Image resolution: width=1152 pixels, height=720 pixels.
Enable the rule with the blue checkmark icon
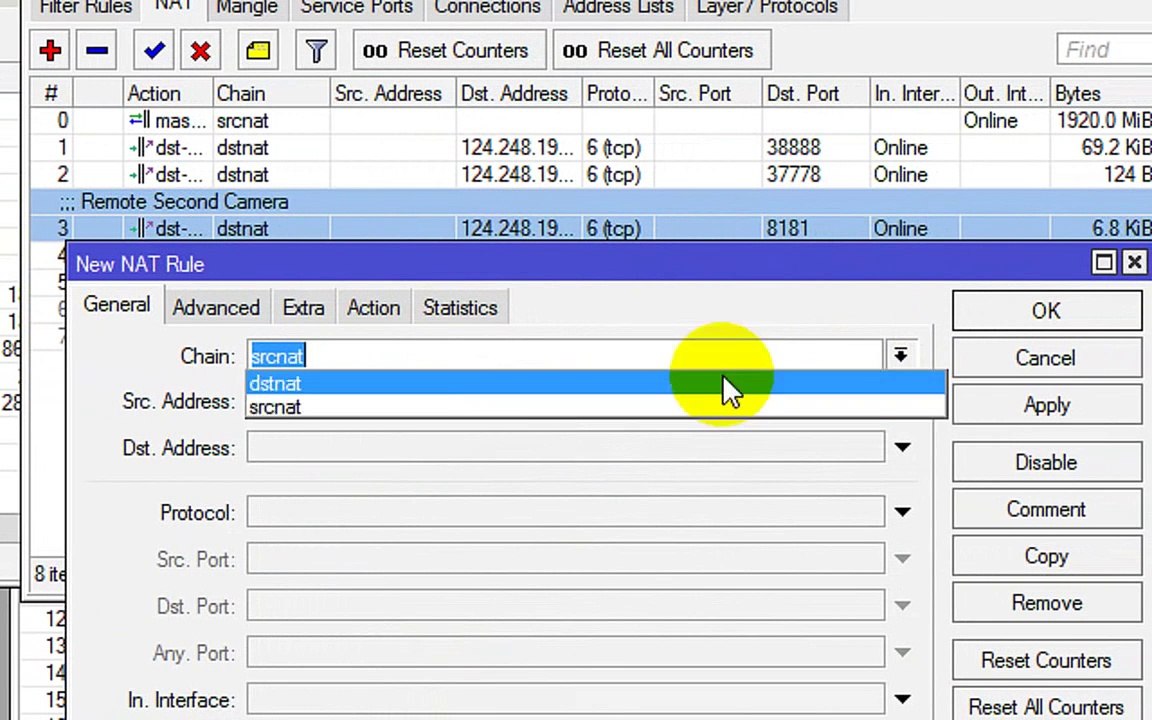pos(154,51)
